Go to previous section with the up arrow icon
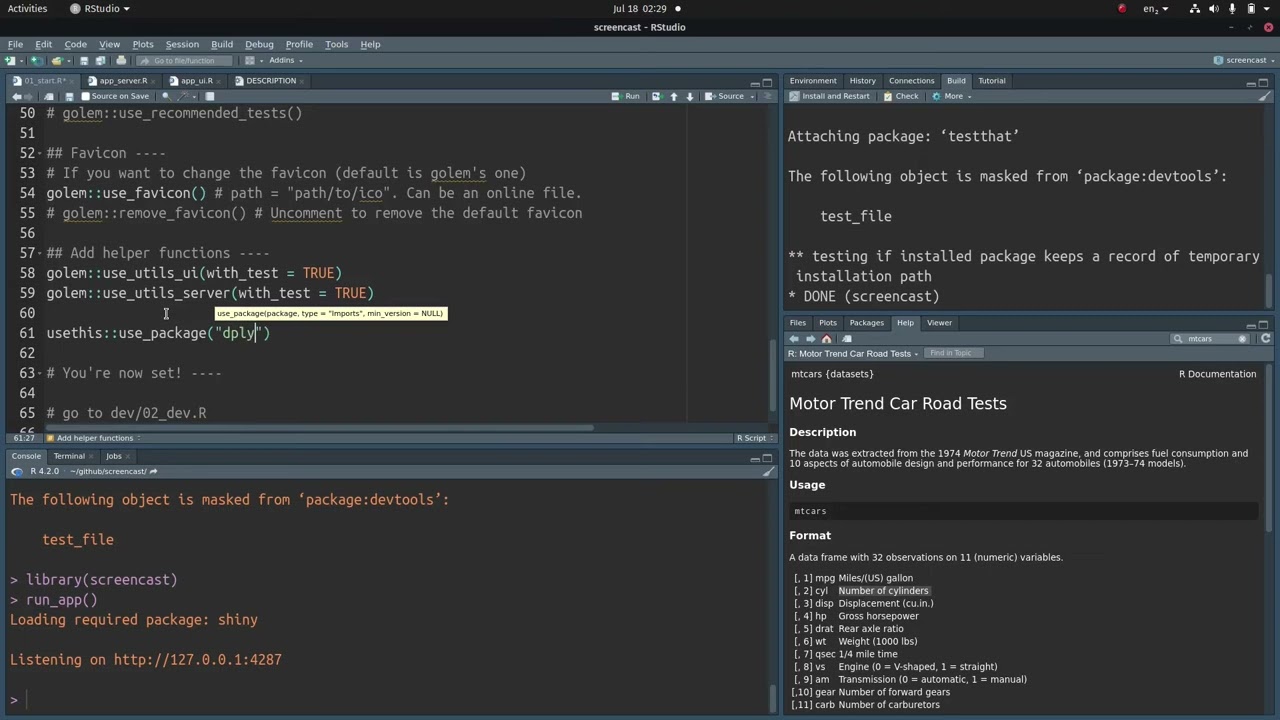 tap(673, 97)
